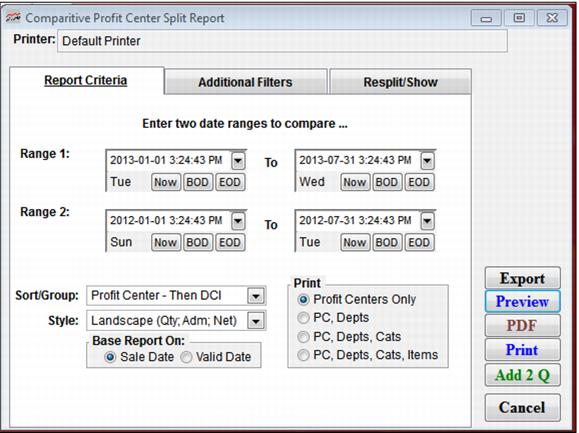Image resolution: width=579 pixels, height=433 pixels.
Task: Select the PC, Depts print option
Action: coord(303,317)
